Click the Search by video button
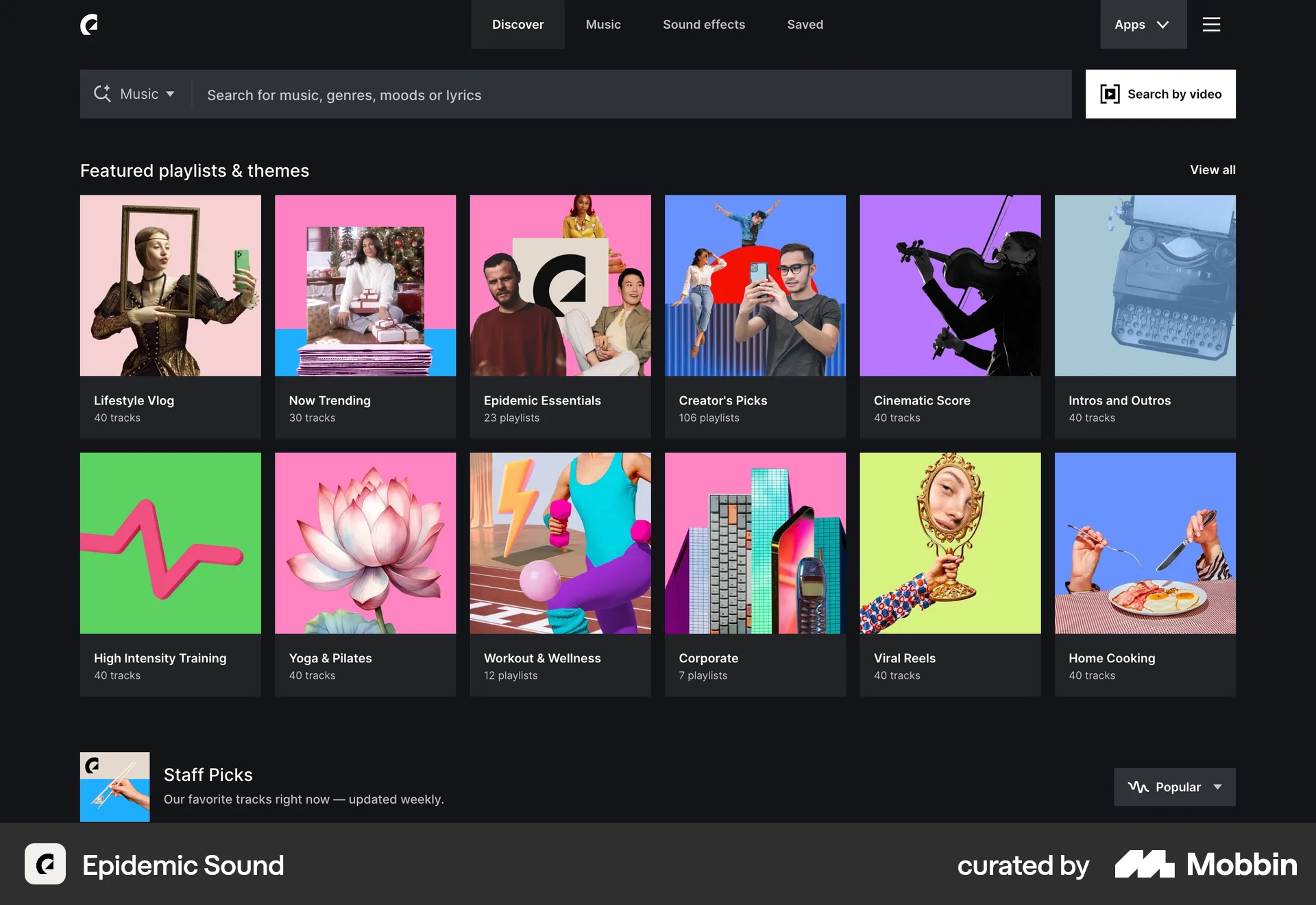 pyautogui.click(x=1173, y=94)
